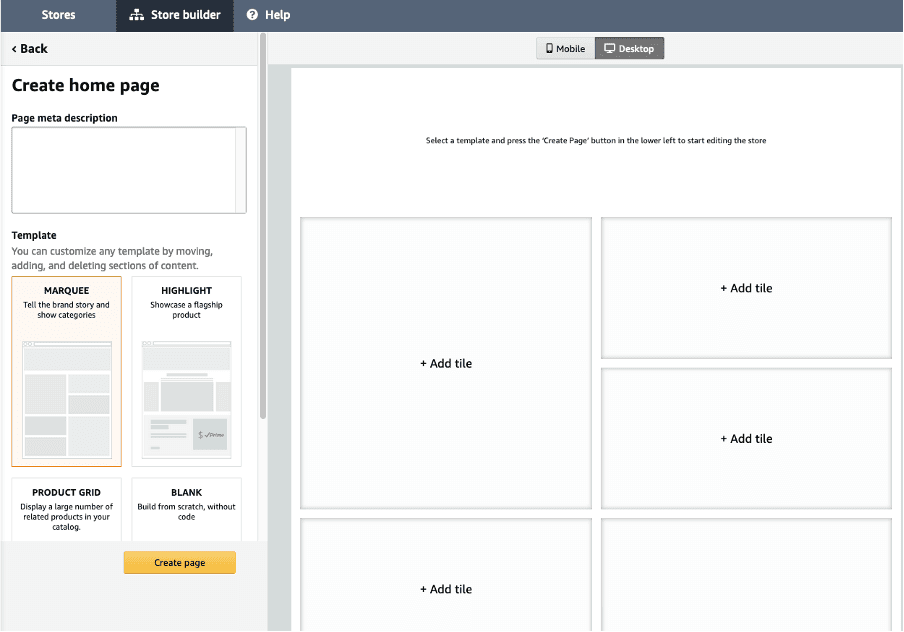Image resolution: width=904 pixels, height=632 pixels.
Task: Choose the Product Grid template
Action: click(67, 509)
